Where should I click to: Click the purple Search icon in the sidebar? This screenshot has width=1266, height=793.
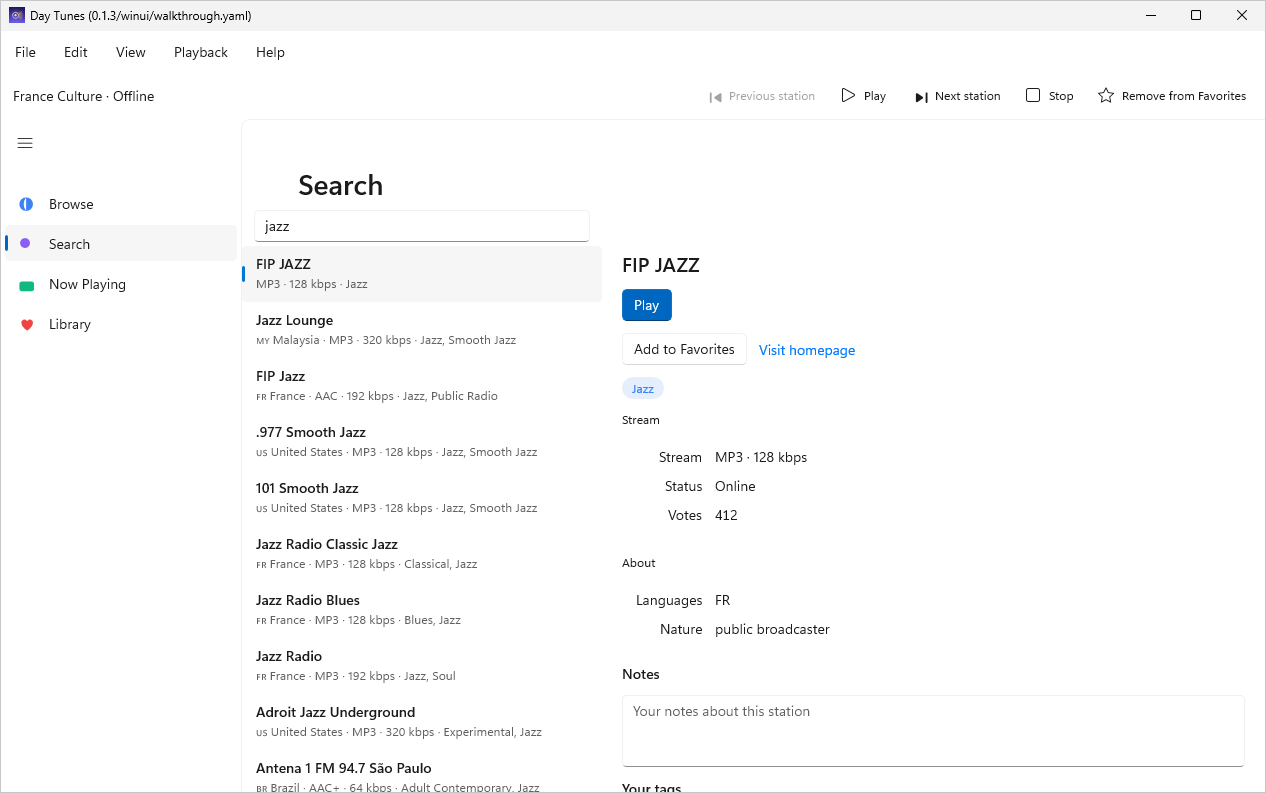tap(26, 244)
